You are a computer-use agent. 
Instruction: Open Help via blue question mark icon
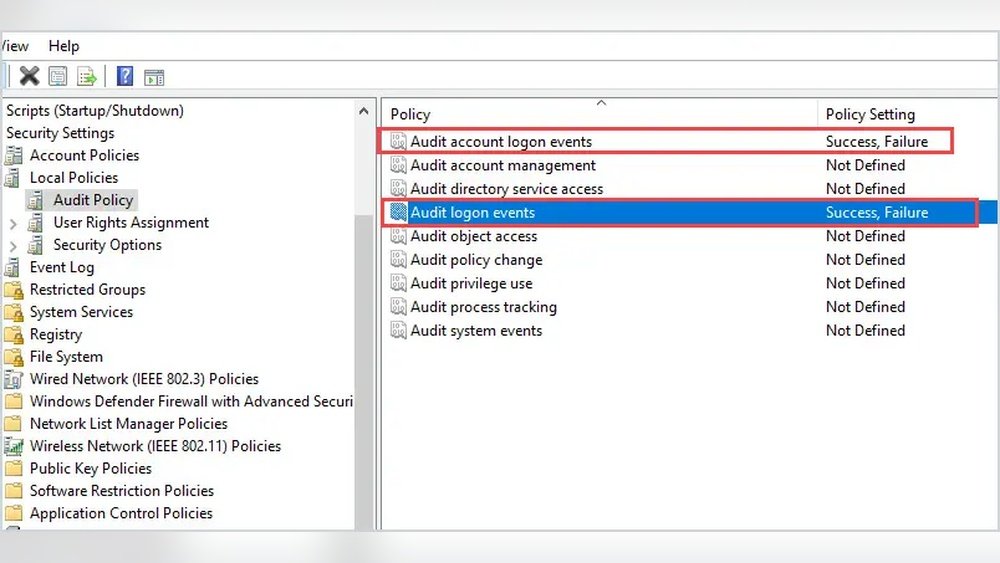point(125,76)
